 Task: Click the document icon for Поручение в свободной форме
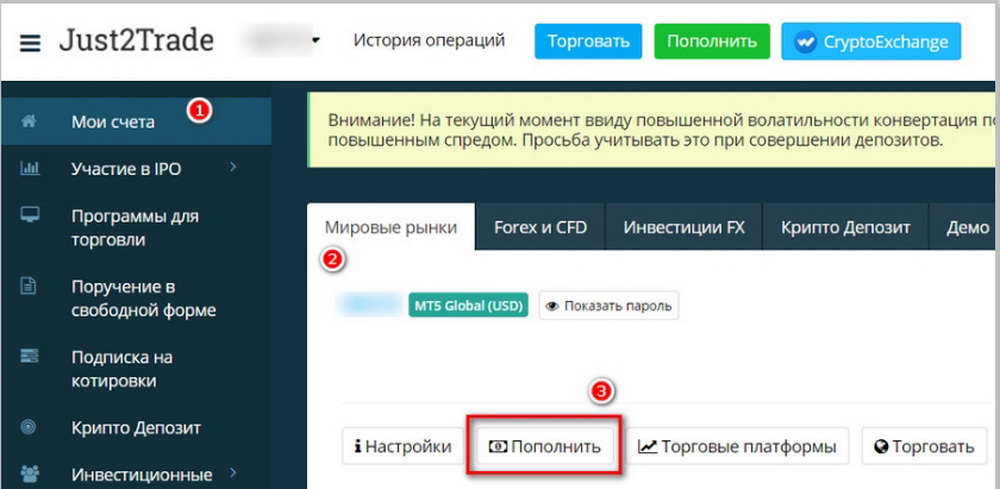(x=29, y=286)
